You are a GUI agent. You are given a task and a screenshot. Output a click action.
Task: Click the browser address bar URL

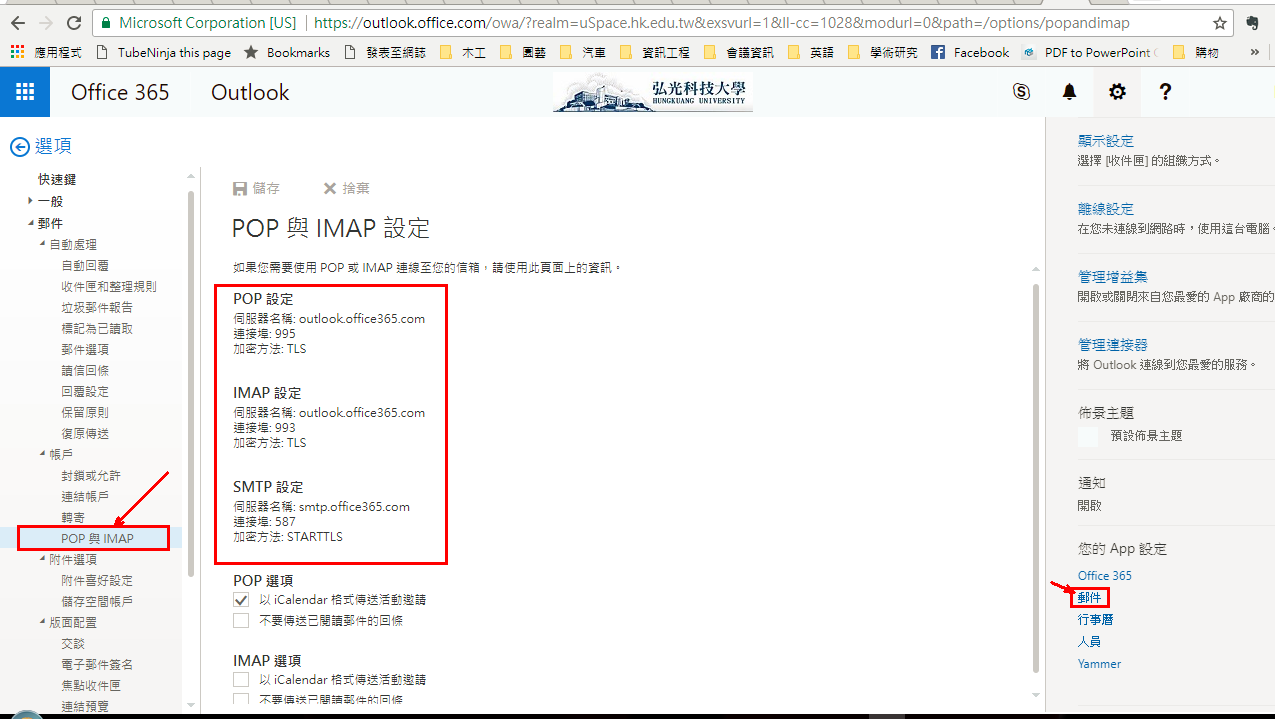pyautogui.click(x=722, y=22)
